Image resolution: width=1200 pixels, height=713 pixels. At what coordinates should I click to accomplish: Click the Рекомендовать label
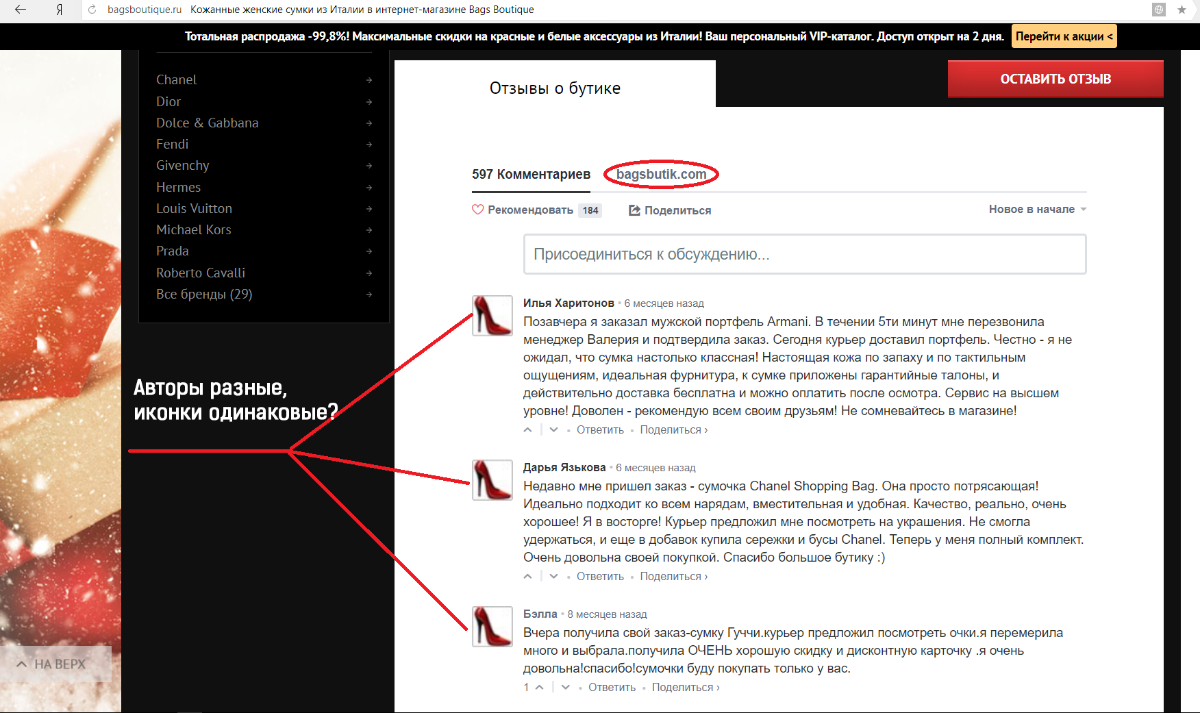click(530, 210)
